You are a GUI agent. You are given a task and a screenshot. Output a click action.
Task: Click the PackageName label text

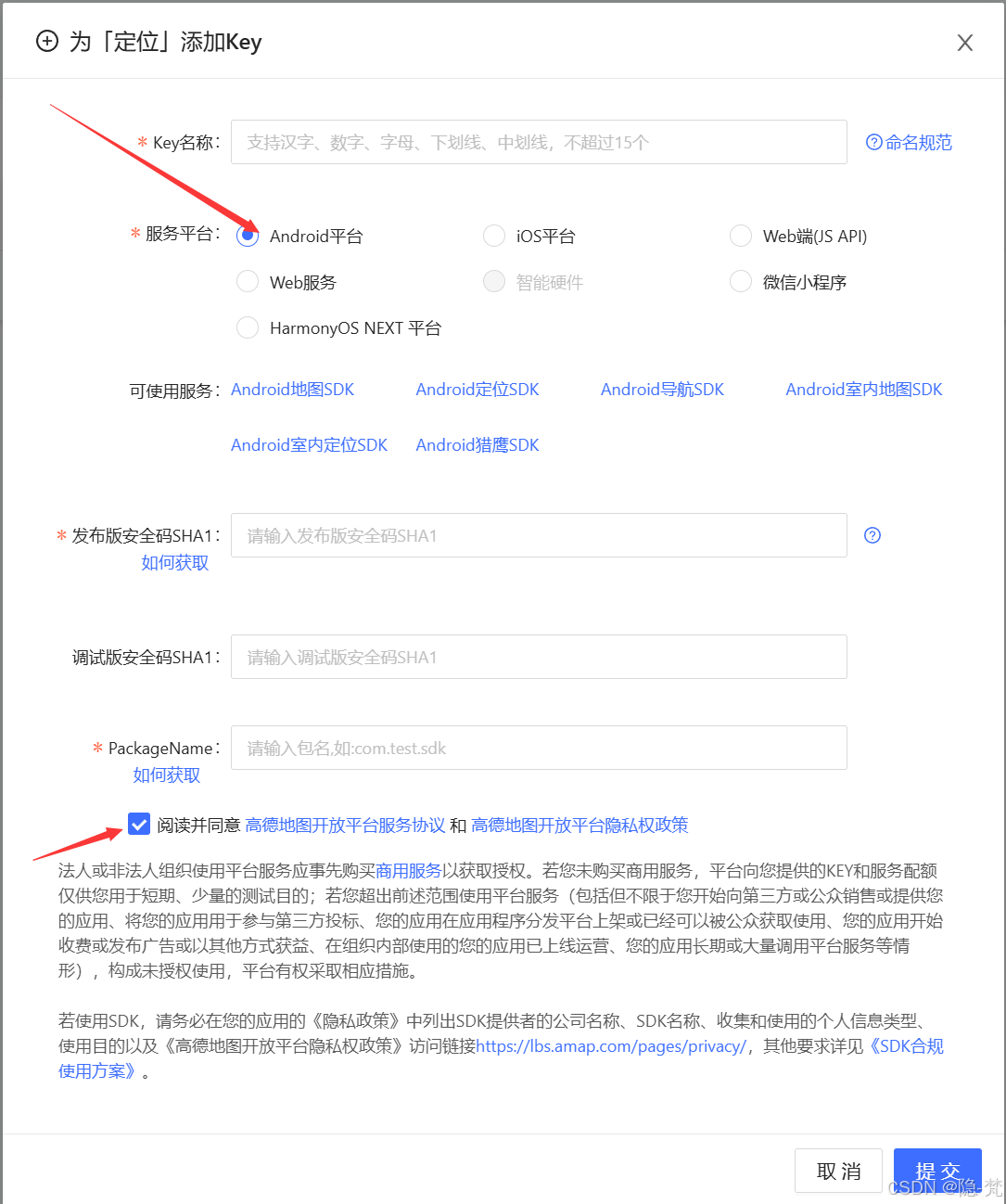point(164,748)
